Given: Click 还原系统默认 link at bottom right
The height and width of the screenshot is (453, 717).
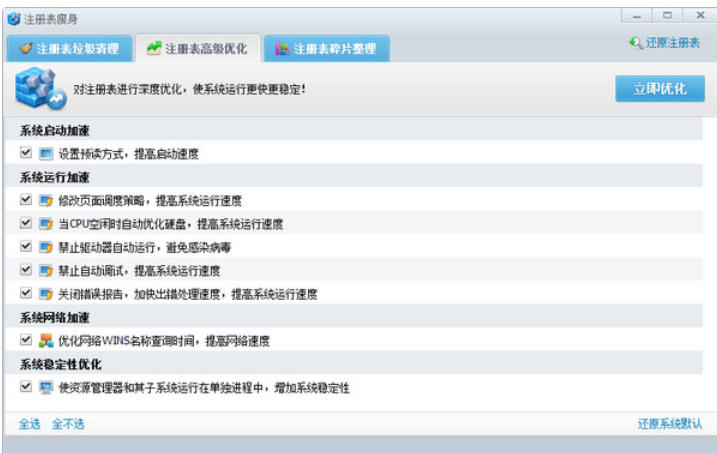Looking at the screenshot, I should 669,424.
